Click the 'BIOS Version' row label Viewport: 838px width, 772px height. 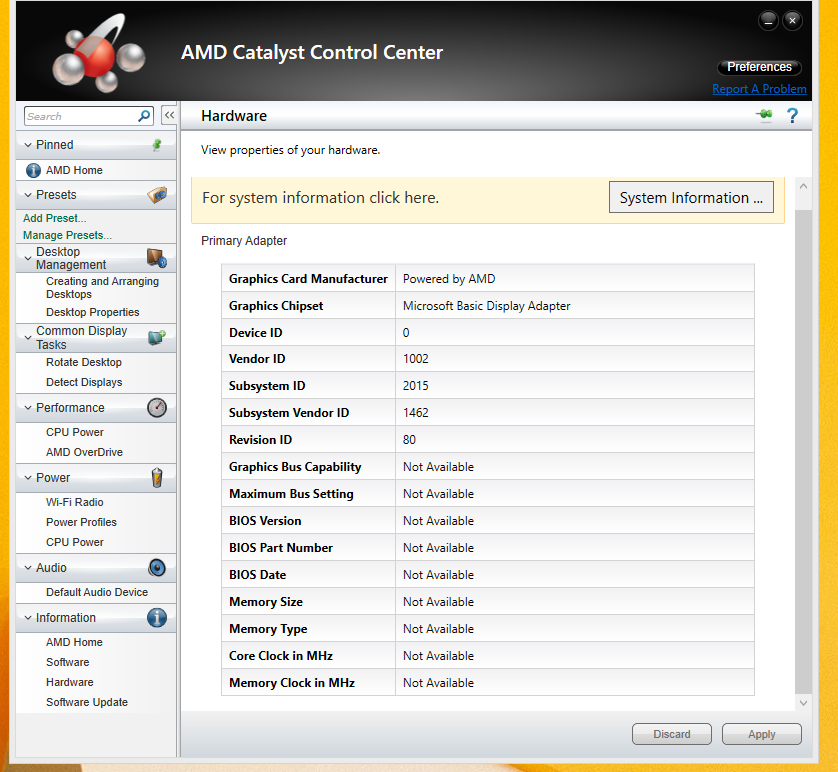point(265,521)
